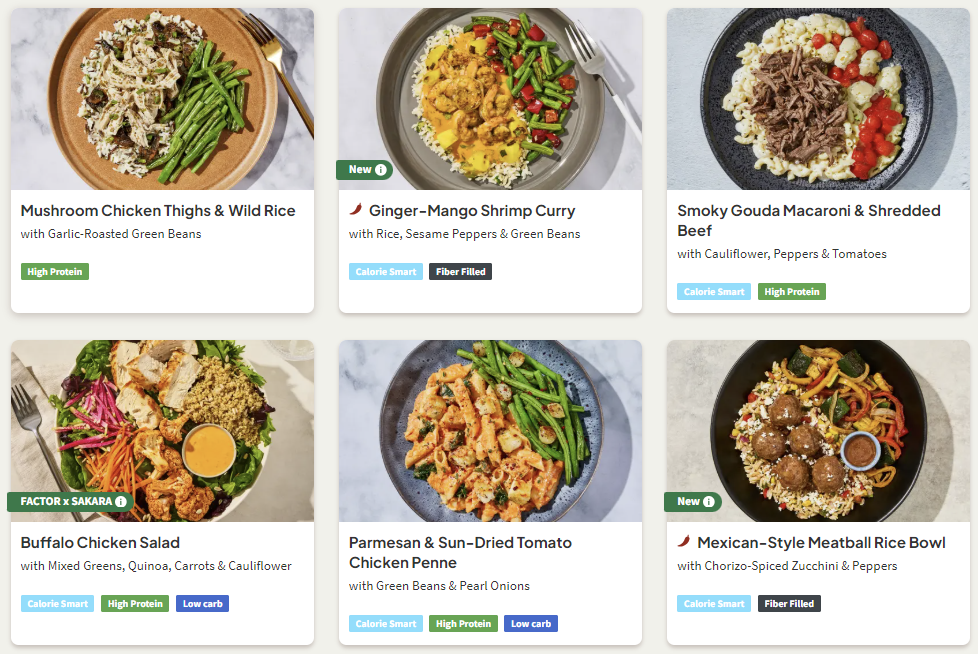Screen dimensions: 978x654
Task: Click info icon on Ginger-Mango Shrimp Curry's New badge
Action: tap(382, 170)
